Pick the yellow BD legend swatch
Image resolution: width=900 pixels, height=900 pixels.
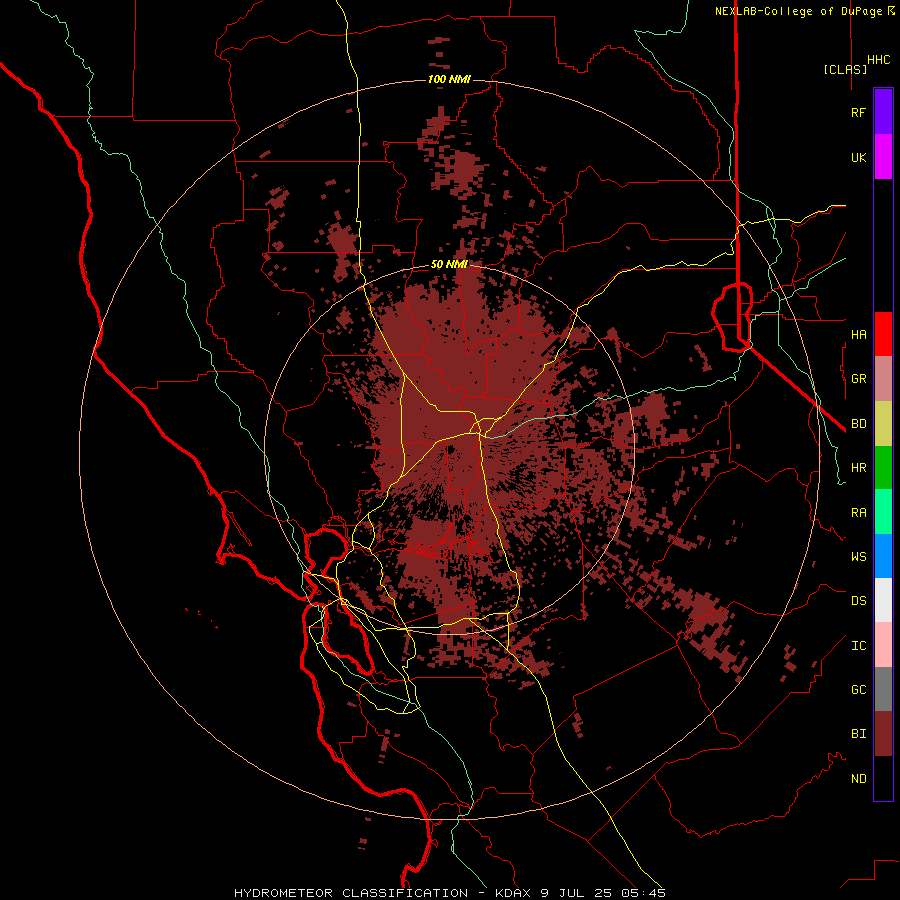(x=883, y=424)
